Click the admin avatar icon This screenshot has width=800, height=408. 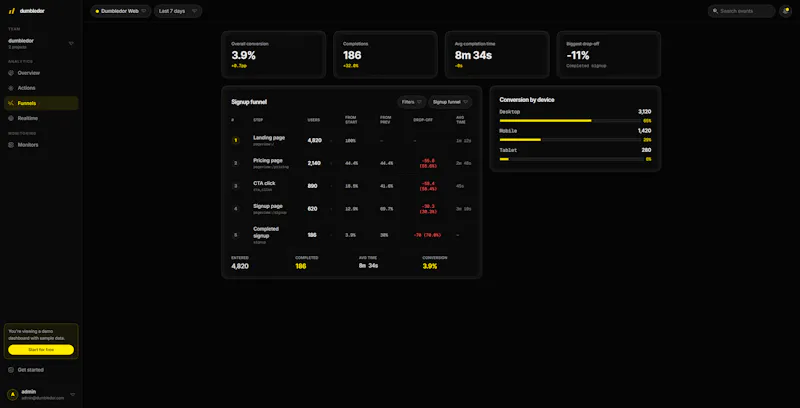click(x=13, y=394)
